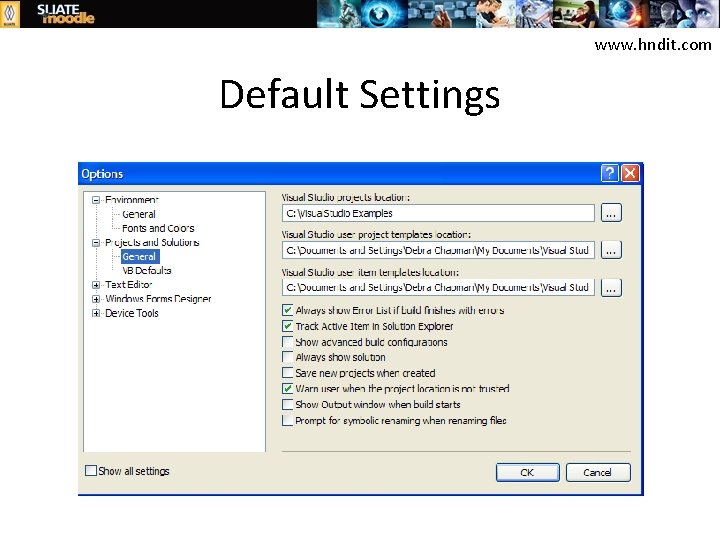Click the www.hndit.com link text

coord(653,45)
